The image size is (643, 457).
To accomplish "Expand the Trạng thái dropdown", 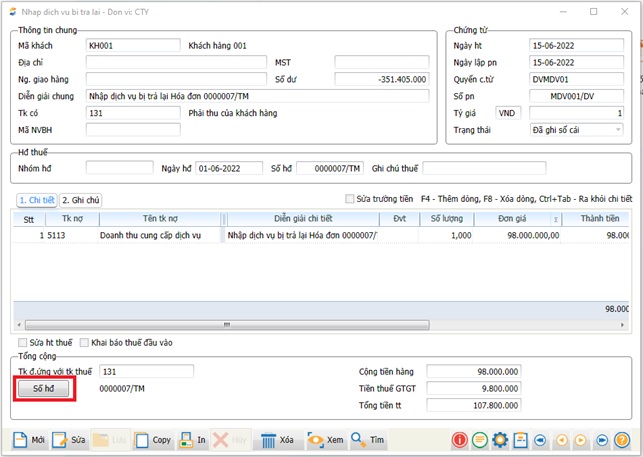I will point(618,130).
